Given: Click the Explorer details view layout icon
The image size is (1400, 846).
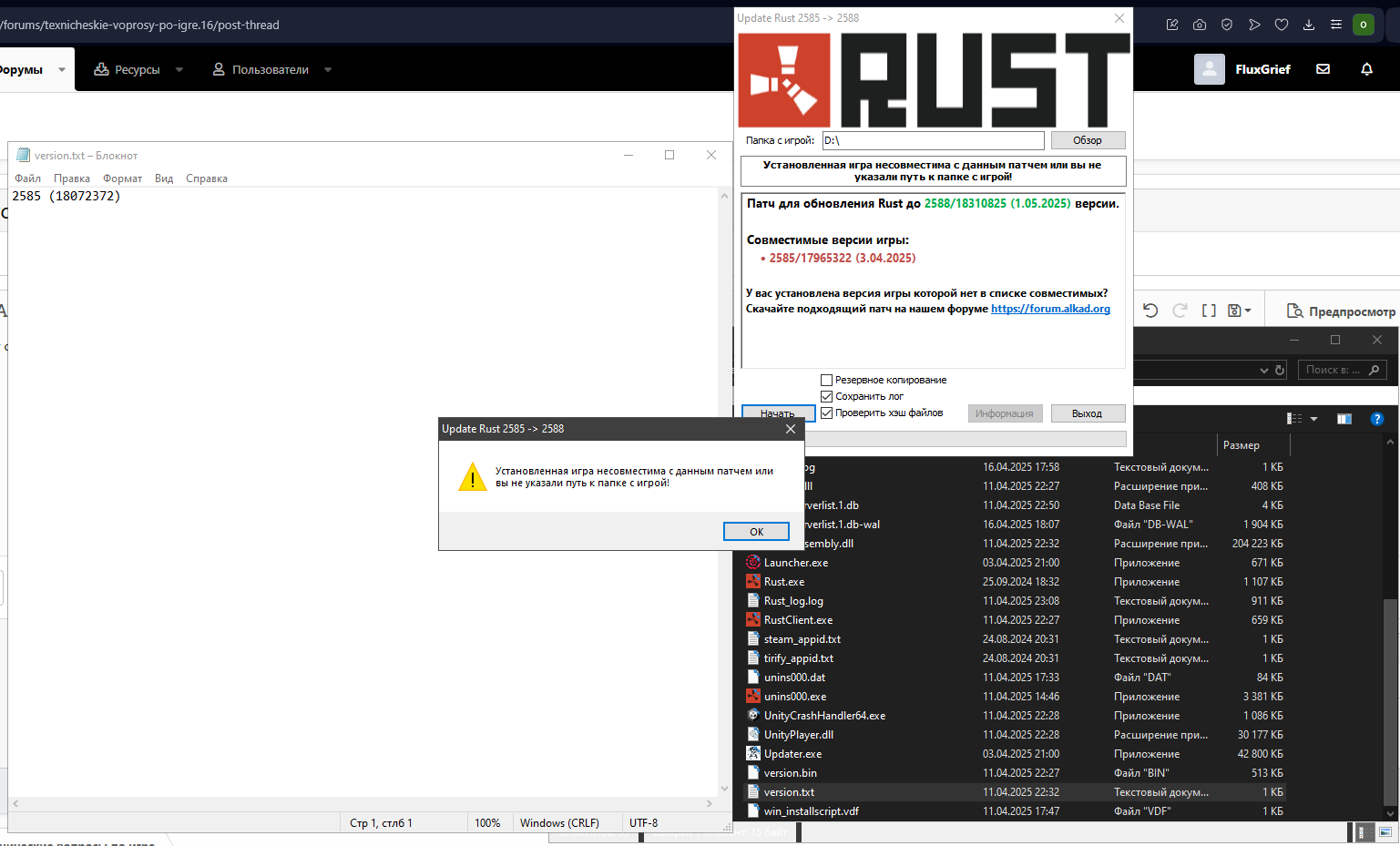Looking at the screenshot, I should [x=1294, y=418].
